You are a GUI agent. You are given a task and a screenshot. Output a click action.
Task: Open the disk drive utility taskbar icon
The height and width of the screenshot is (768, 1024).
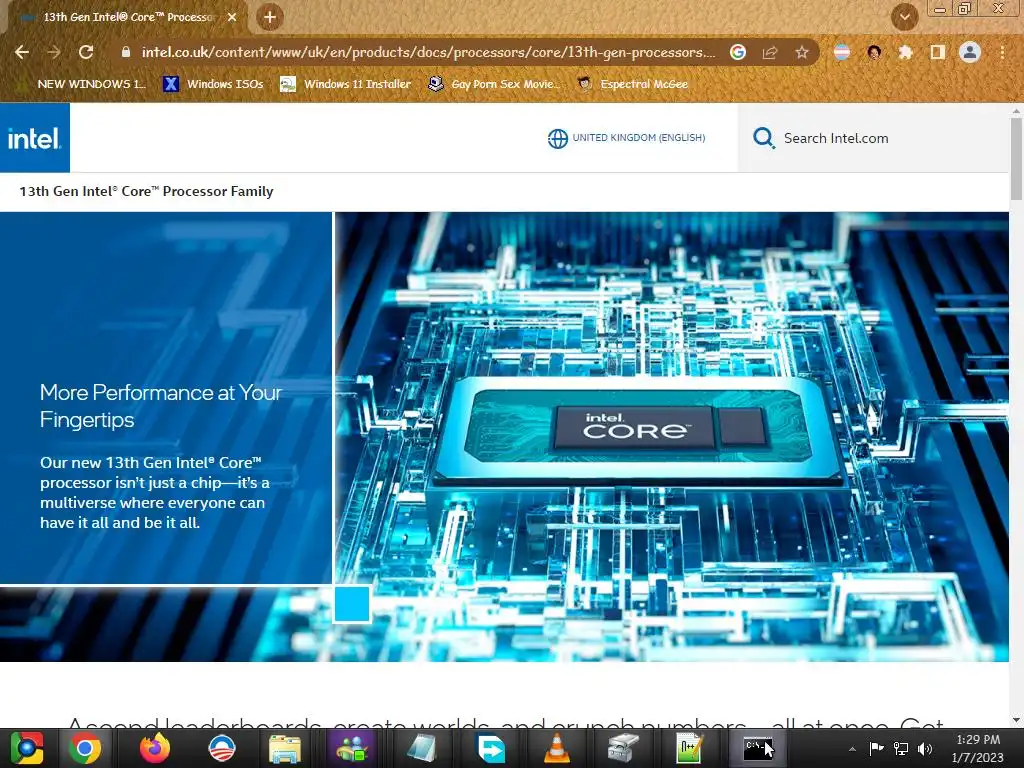click(623, 748)
